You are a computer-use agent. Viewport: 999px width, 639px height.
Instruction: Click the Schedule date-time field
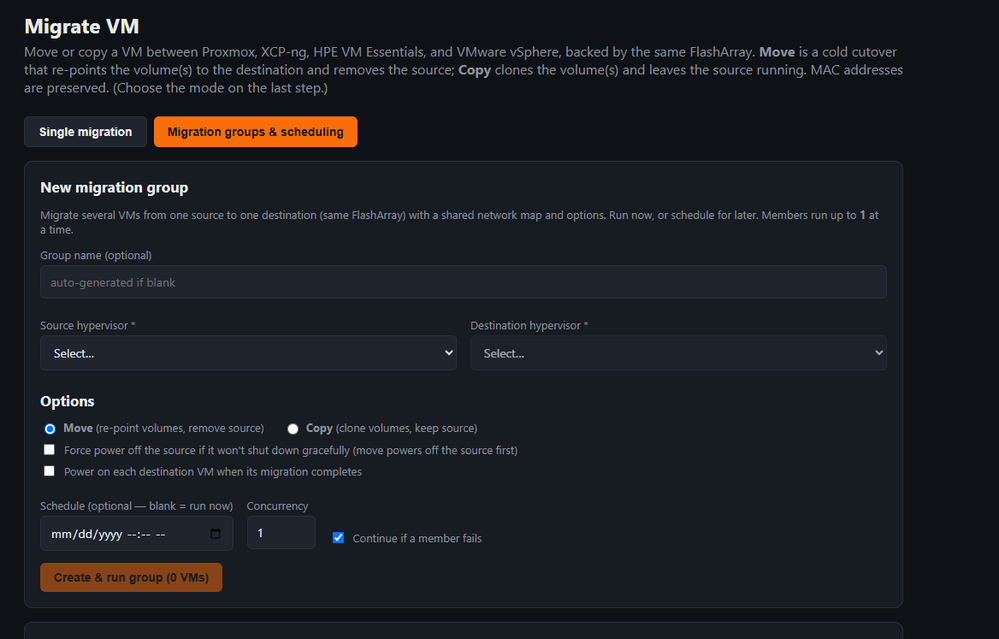(x=136, y=533)
